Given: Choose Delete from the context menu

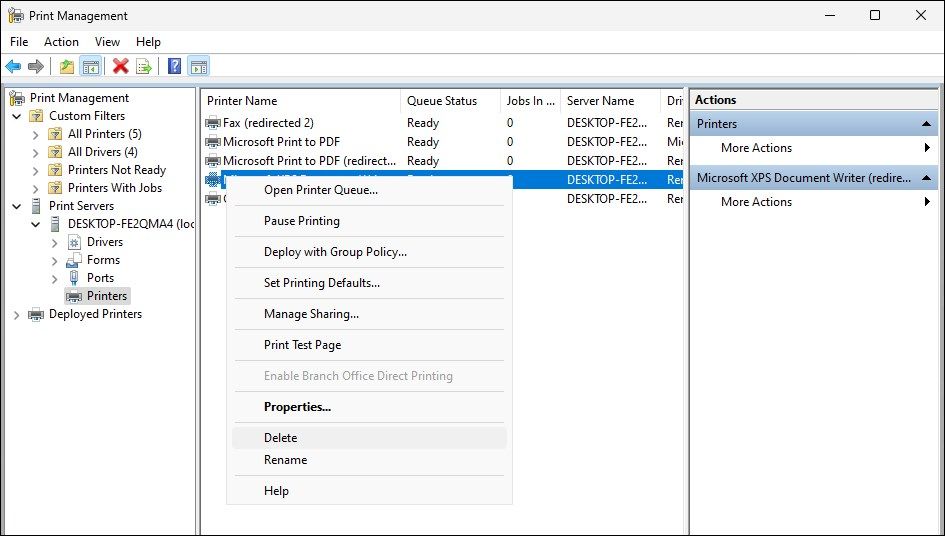Looking at the screenshot, I should click(281, 438).
